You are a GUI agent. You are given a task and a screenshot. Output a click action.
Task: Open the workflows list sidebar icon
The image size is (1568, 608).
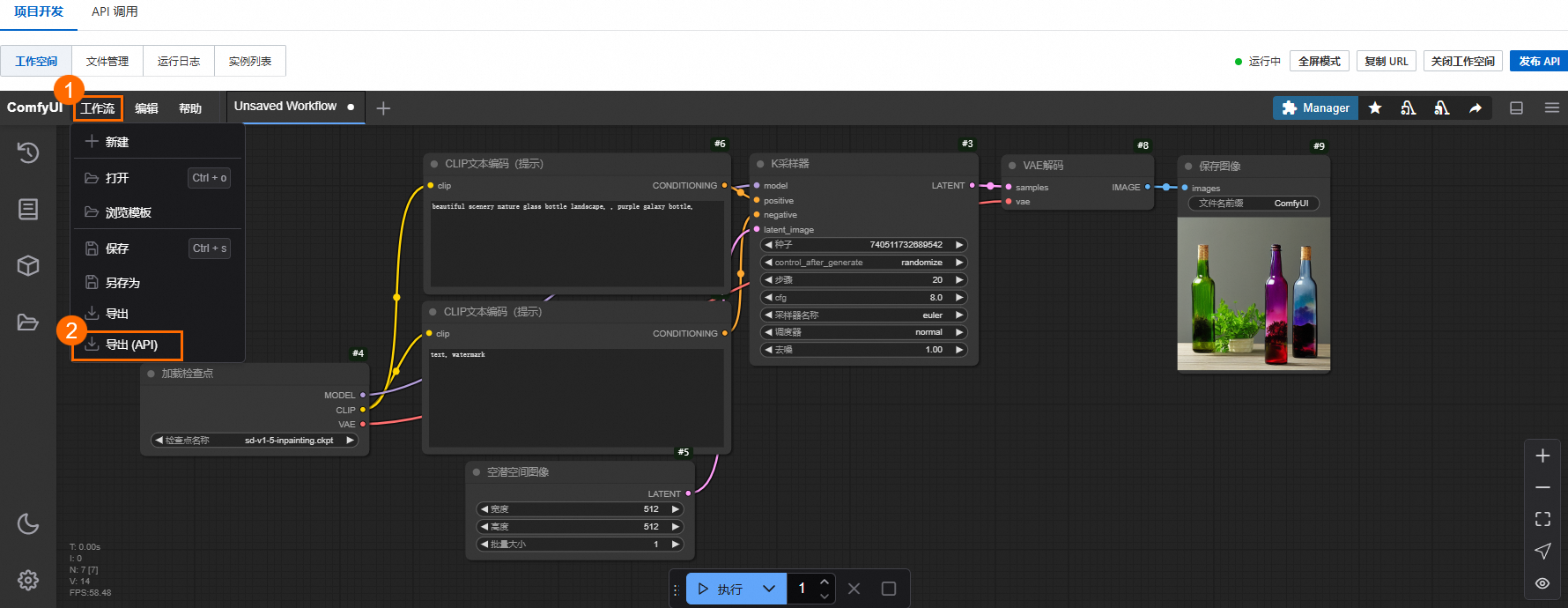point(28,209)
